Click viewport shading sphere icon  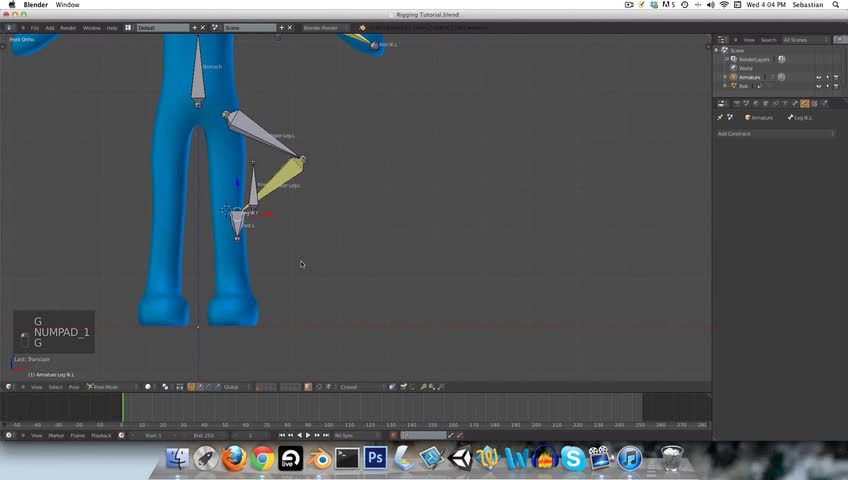148,387
